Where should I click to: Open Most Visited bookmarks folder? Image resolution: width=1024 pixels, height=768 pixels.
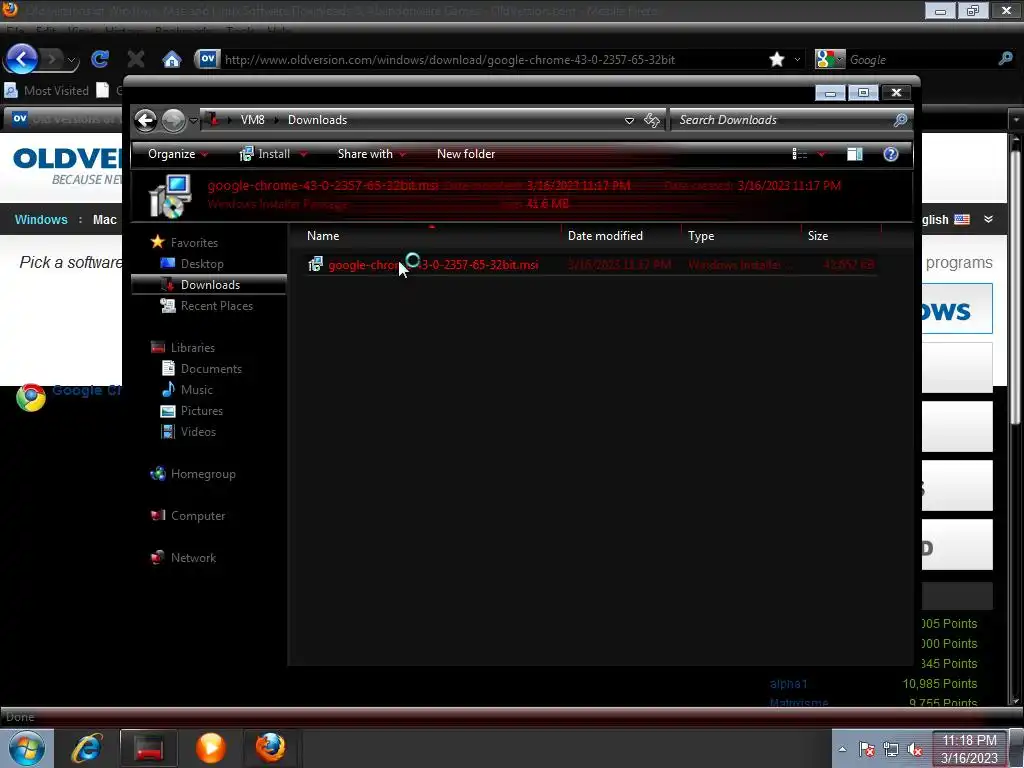tap(47, 90)
